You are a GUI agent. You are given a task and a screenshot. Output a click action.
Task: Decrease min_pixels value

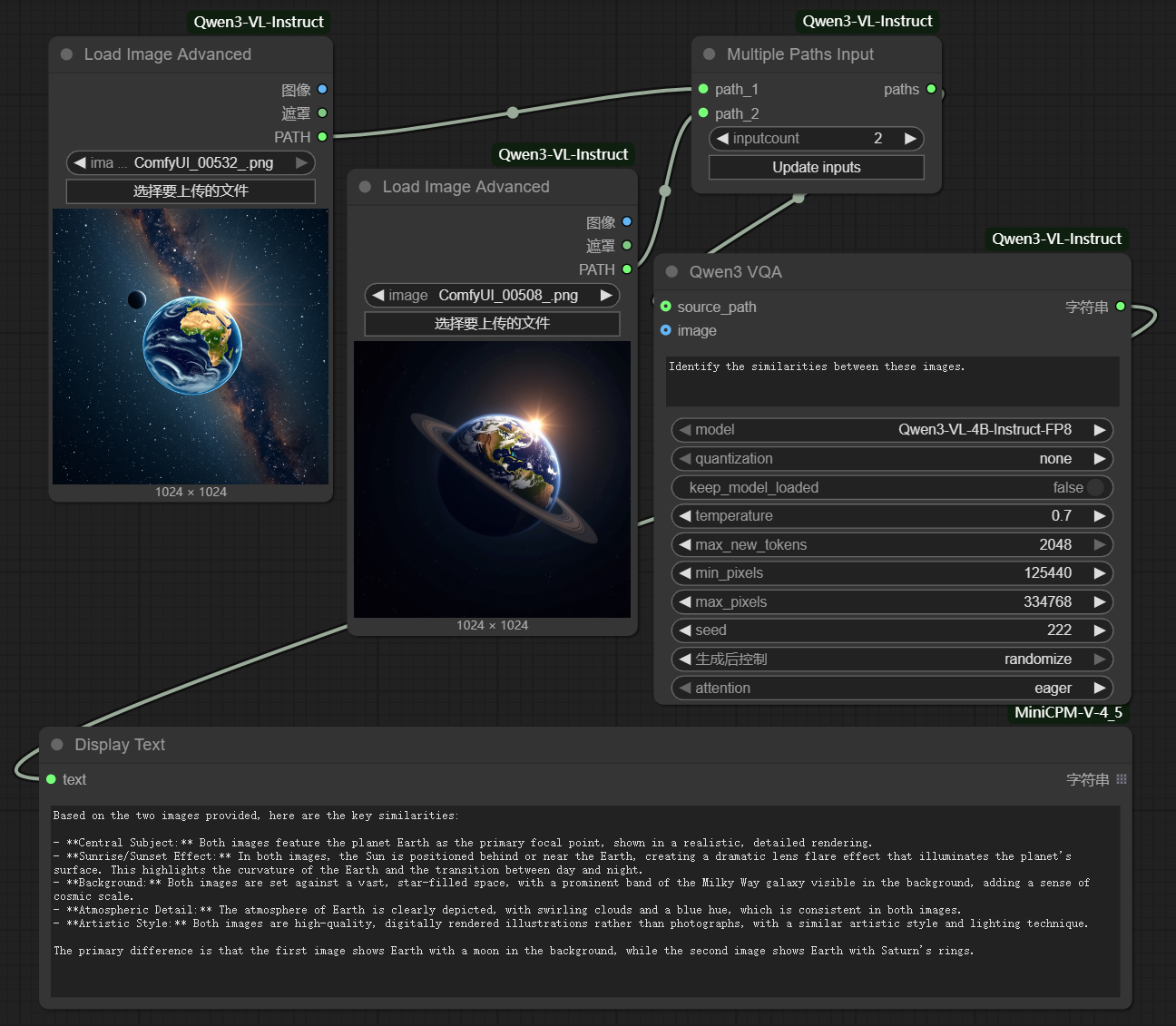[685, 573]
